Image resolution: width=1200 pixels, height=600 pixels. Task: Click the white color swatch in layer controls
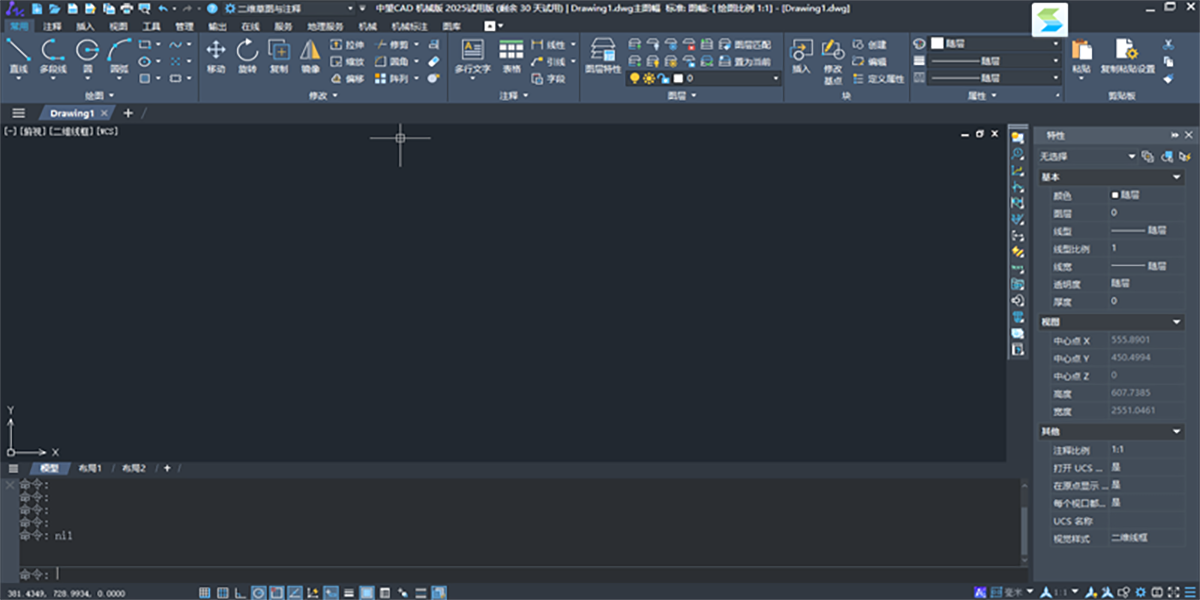(x=676, y=77)
